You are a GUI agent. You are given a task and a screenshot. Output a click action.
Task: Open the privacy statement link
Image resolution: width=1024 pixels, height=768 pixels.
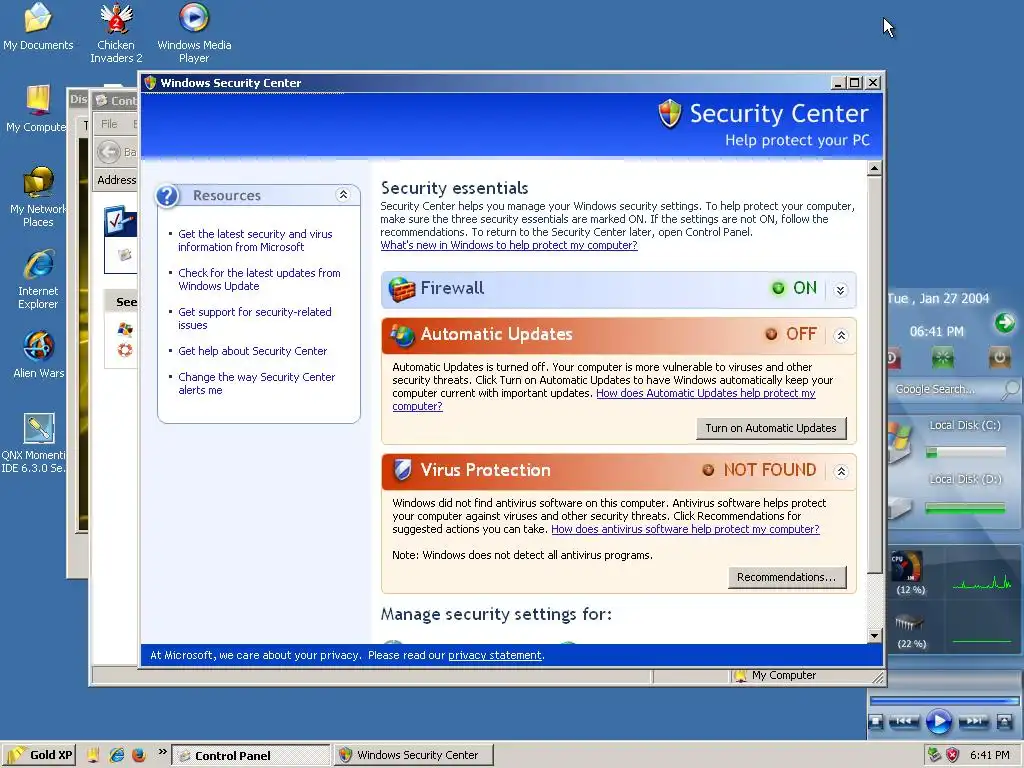pyautogui.click(x=494, y=655)
